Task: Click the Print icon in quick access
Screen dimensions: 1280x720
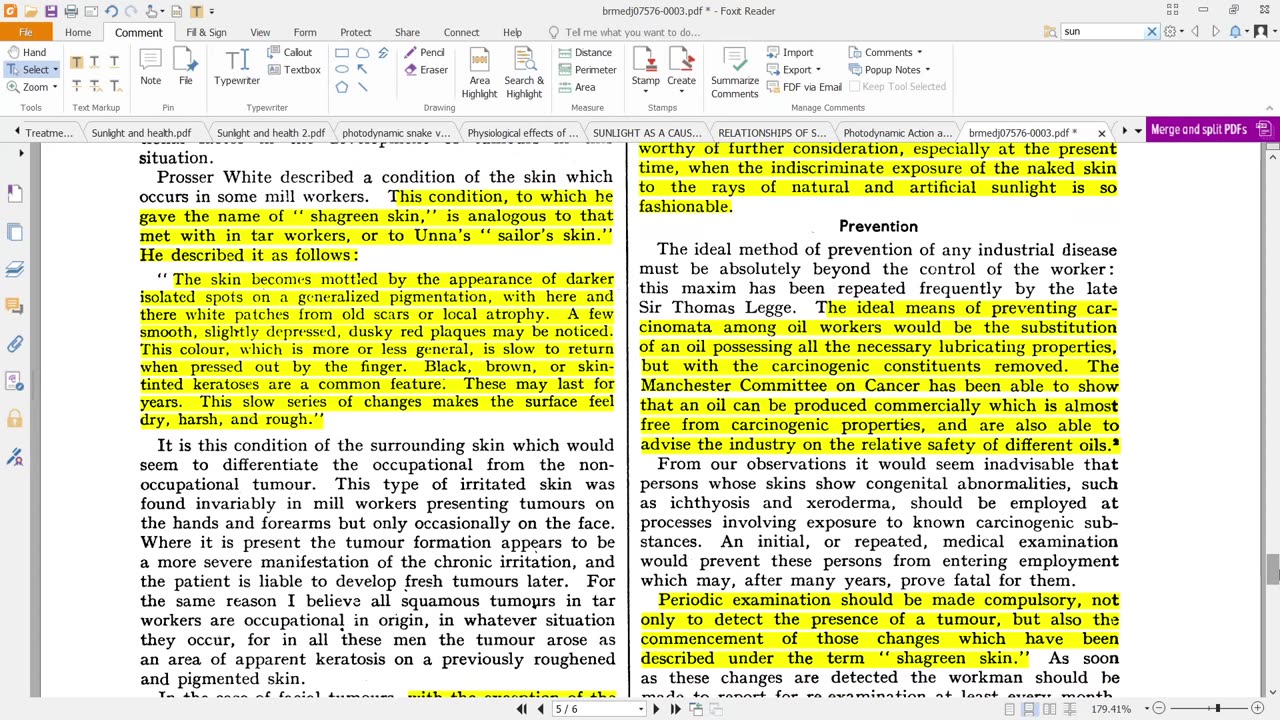Action: (71, 11)
